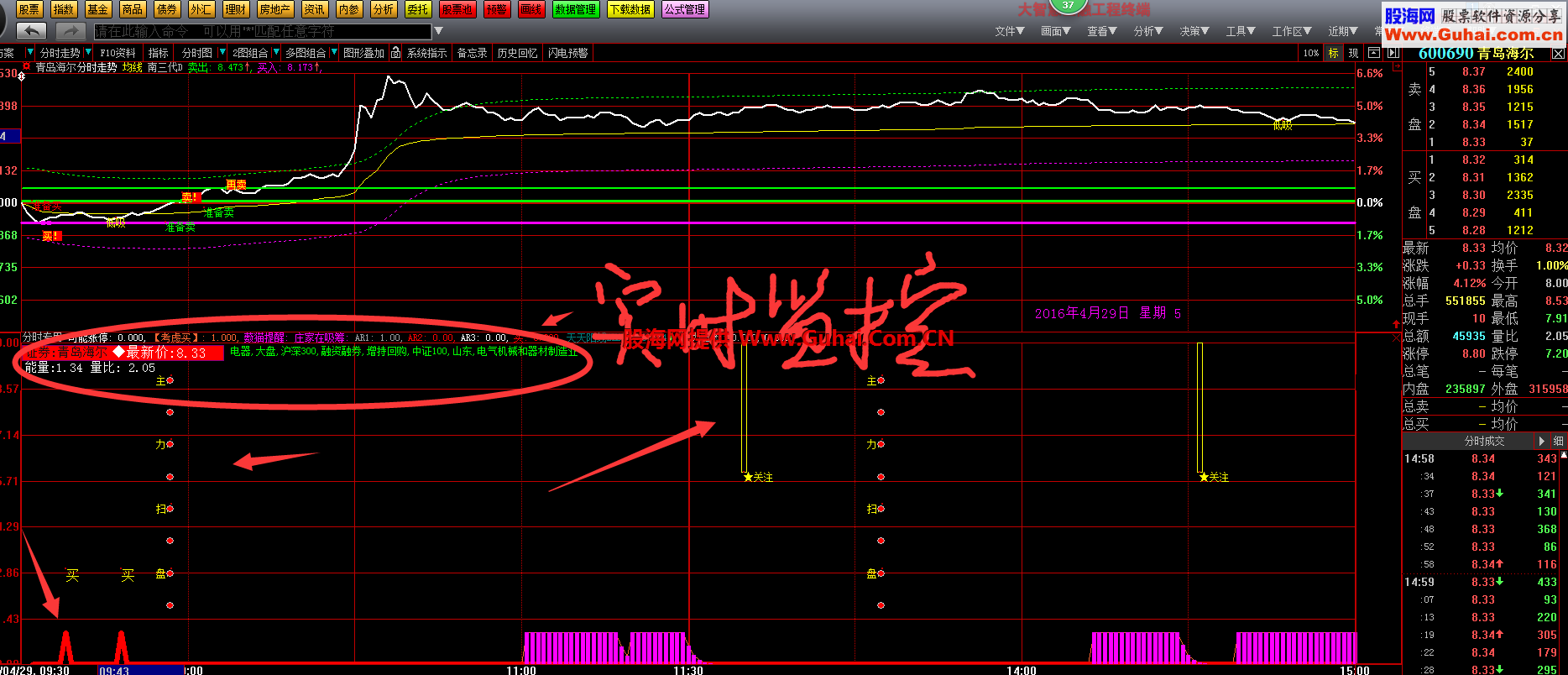Viewport: 1568px width, 675px height.
Task: Click the orange 分析 toolbar button
Action: [x=384, y=9]
